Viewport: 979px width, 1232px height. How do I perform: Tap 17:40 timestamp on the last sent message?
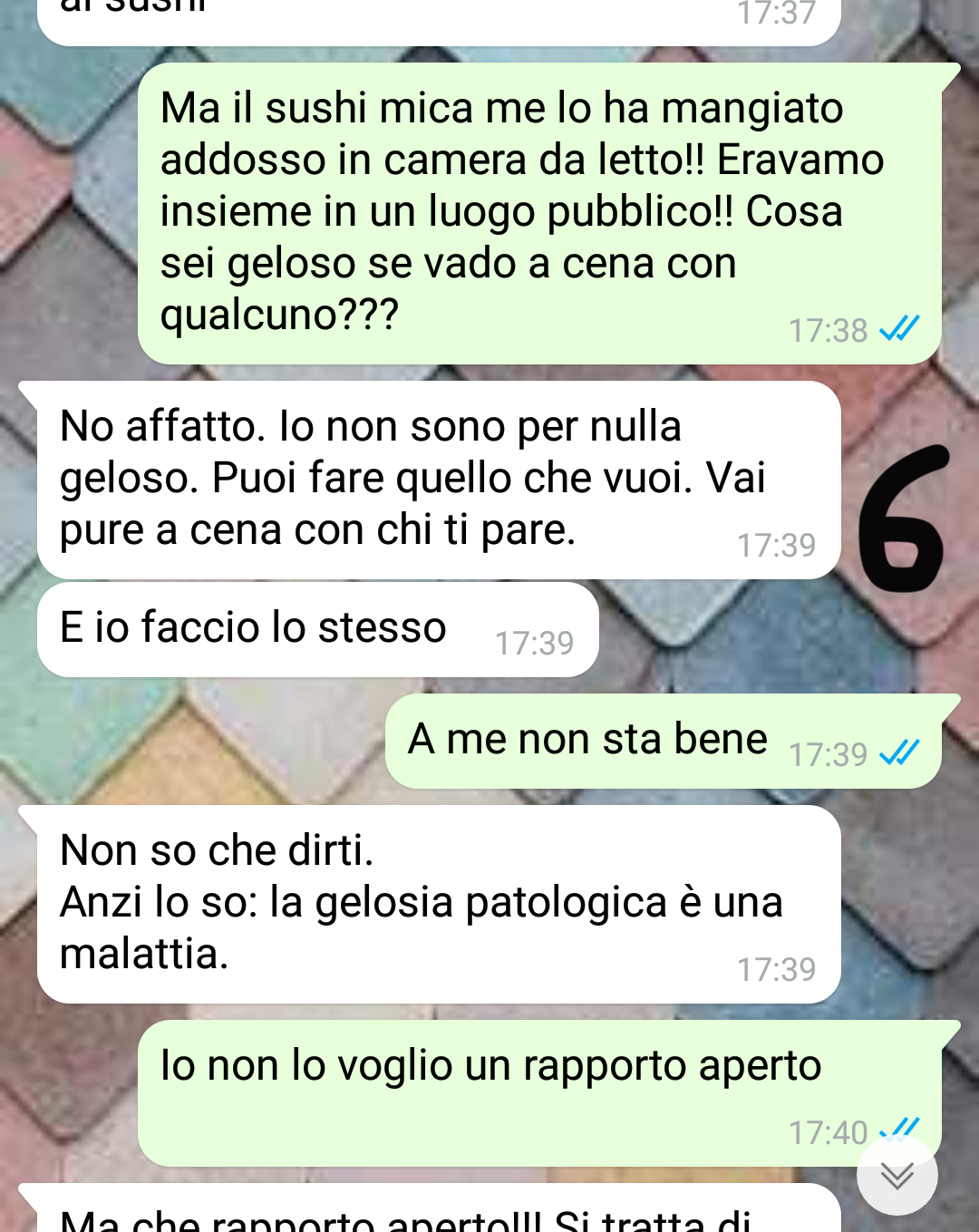tap(828, 1133)
